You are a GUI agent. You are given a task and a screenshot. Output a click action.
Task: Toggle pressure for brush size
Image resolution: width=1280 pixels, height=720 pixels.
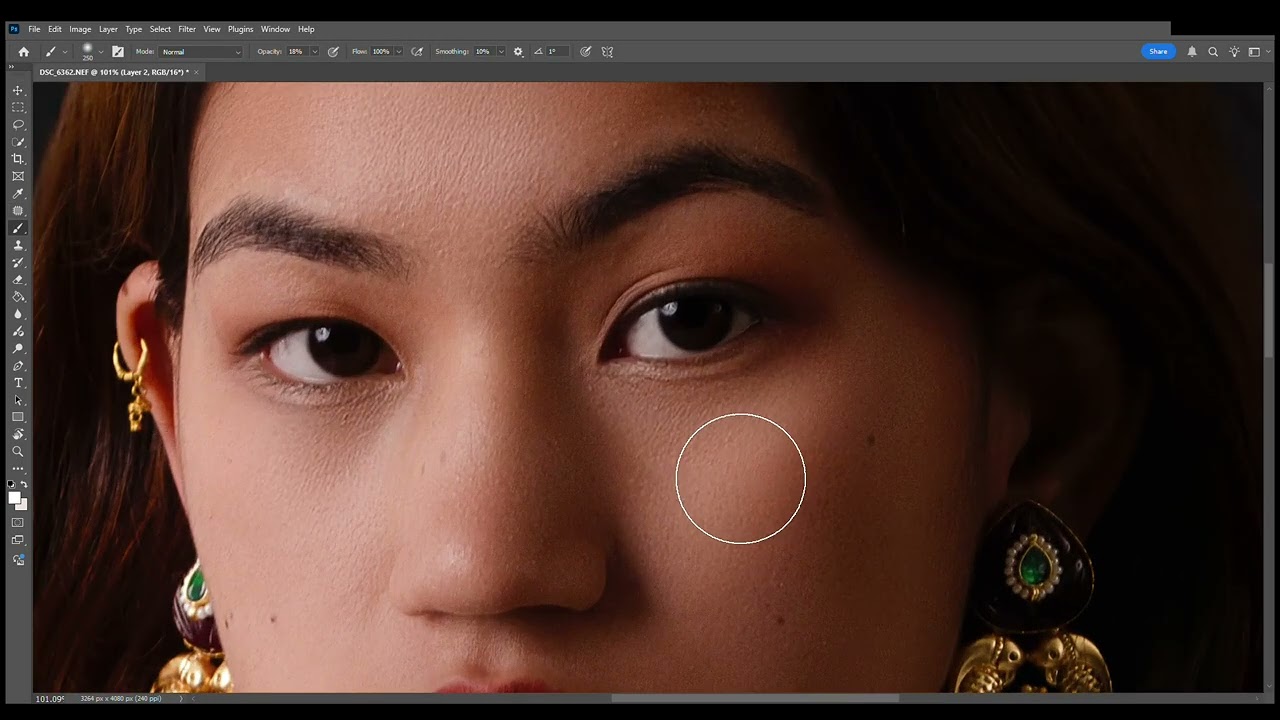click(586, 51)
